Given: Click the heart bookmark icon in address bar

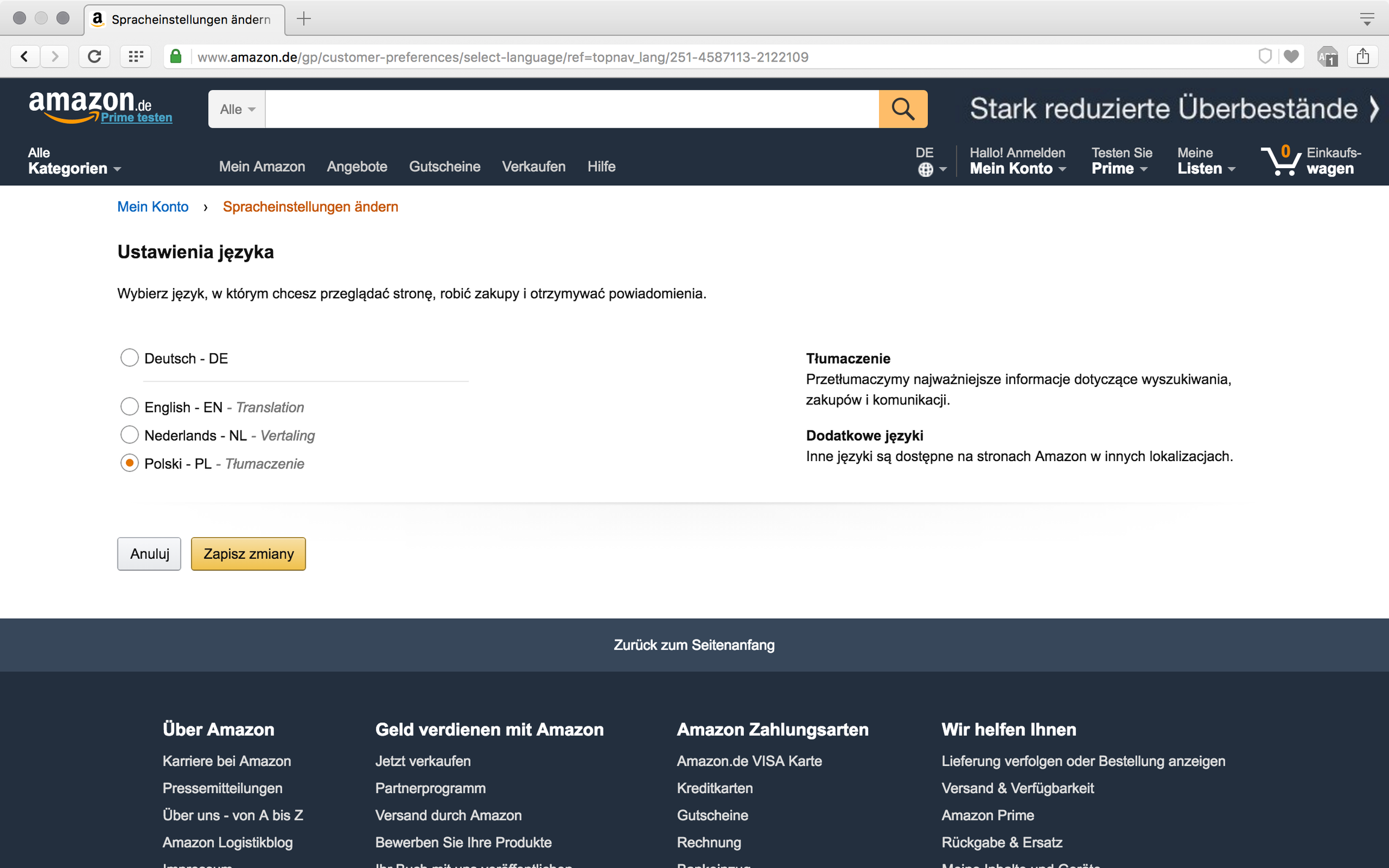Looking at the screenshot, I should 1291,57.
